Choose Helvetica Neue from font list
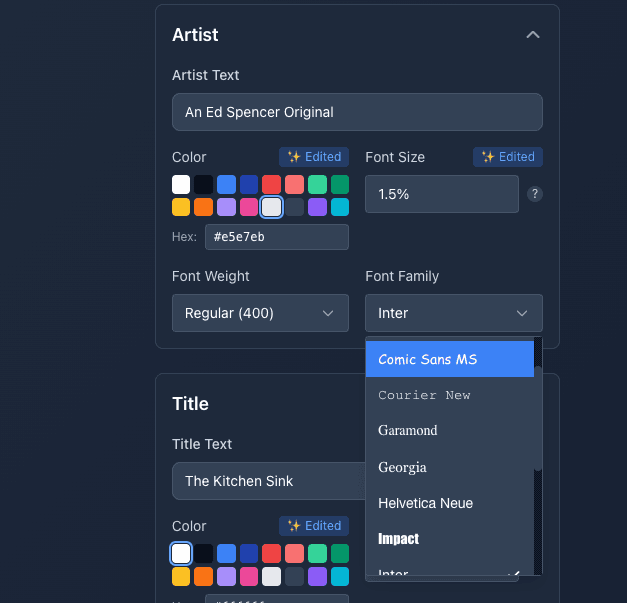Screen dimensions: 627x603 click(x=450, y=503)
